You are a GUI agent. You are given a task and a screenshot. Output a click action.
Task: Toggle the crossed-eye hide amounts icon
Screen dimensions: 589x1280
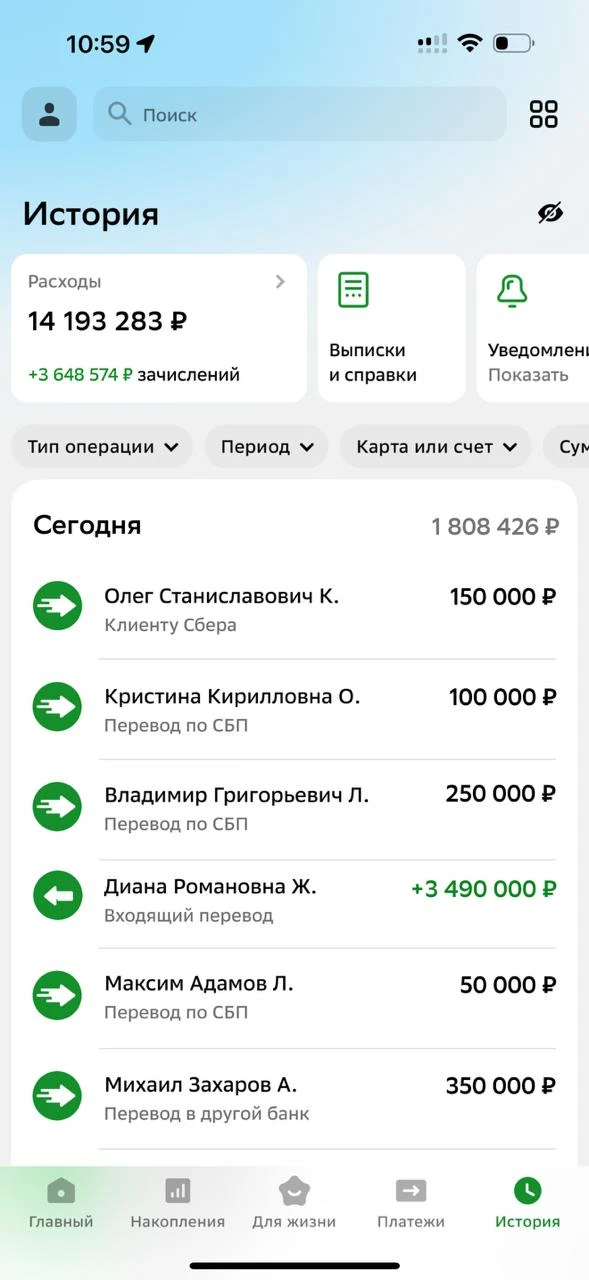pos(550,212)
